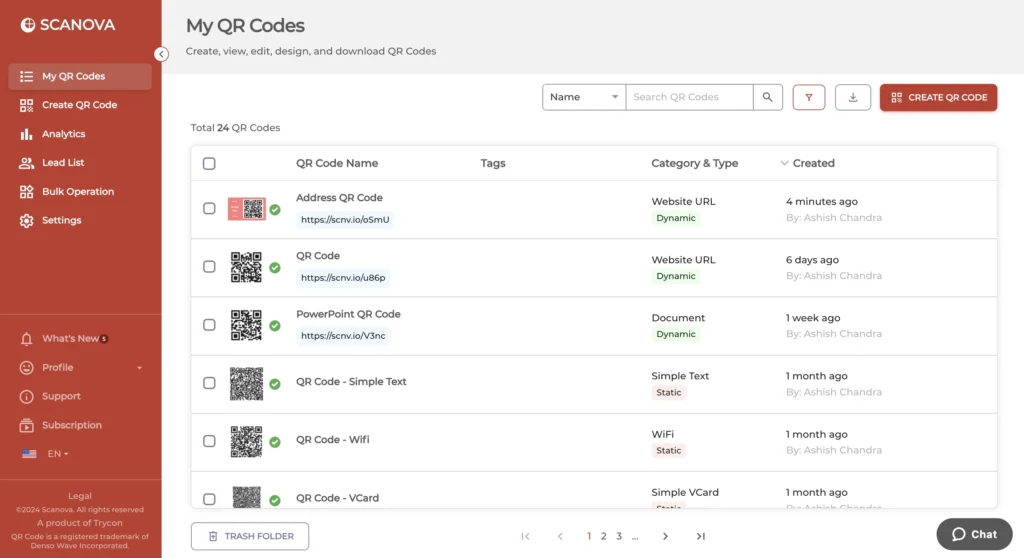Go to next page arrow
The width and height of the screenshot is (1024, 558).
[x=665, y=536]
